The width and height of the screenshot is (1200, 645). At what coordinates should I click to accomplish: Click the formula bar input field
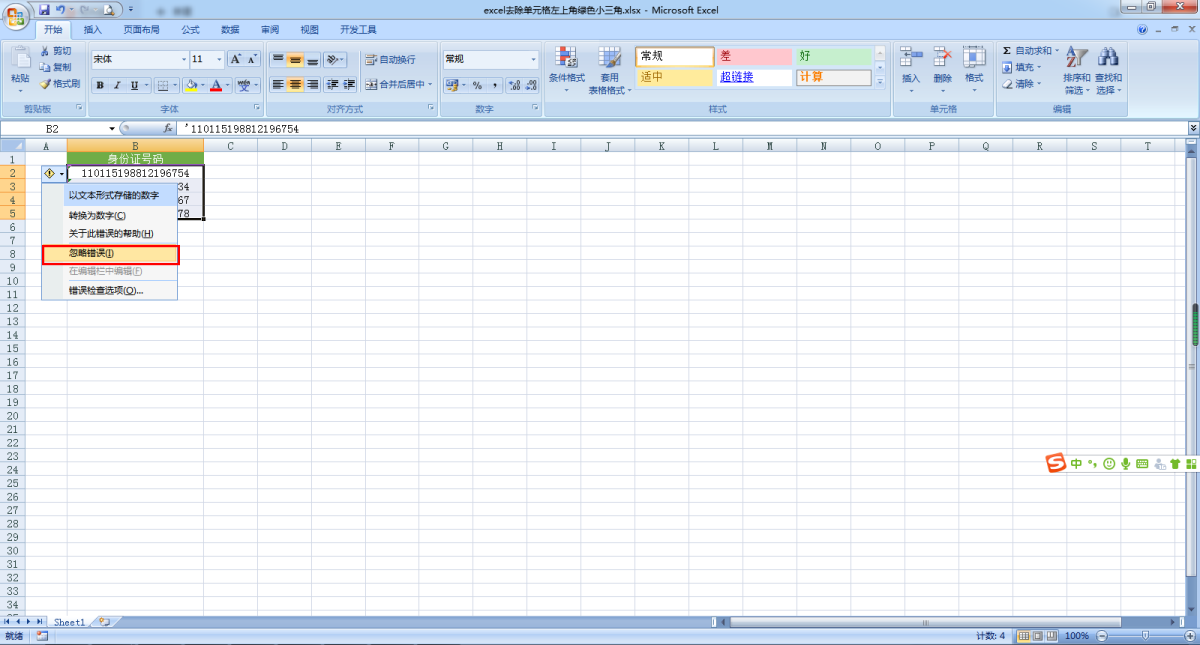680,129
